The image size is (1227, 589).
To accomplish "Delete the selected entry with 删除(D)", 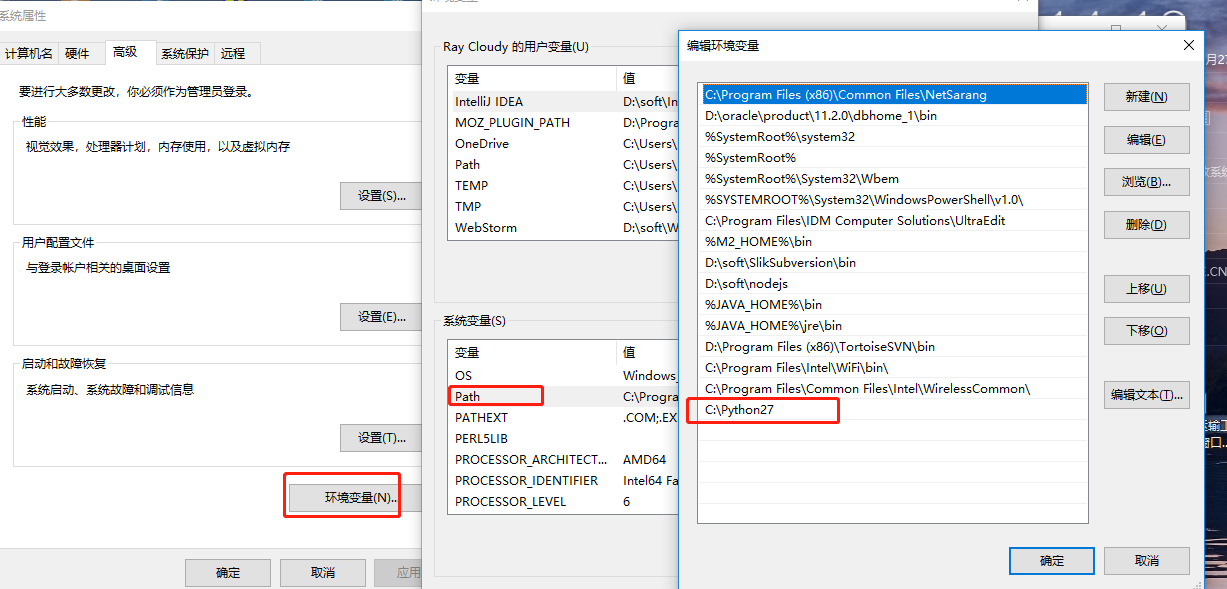I will [x=1146, y=224].
